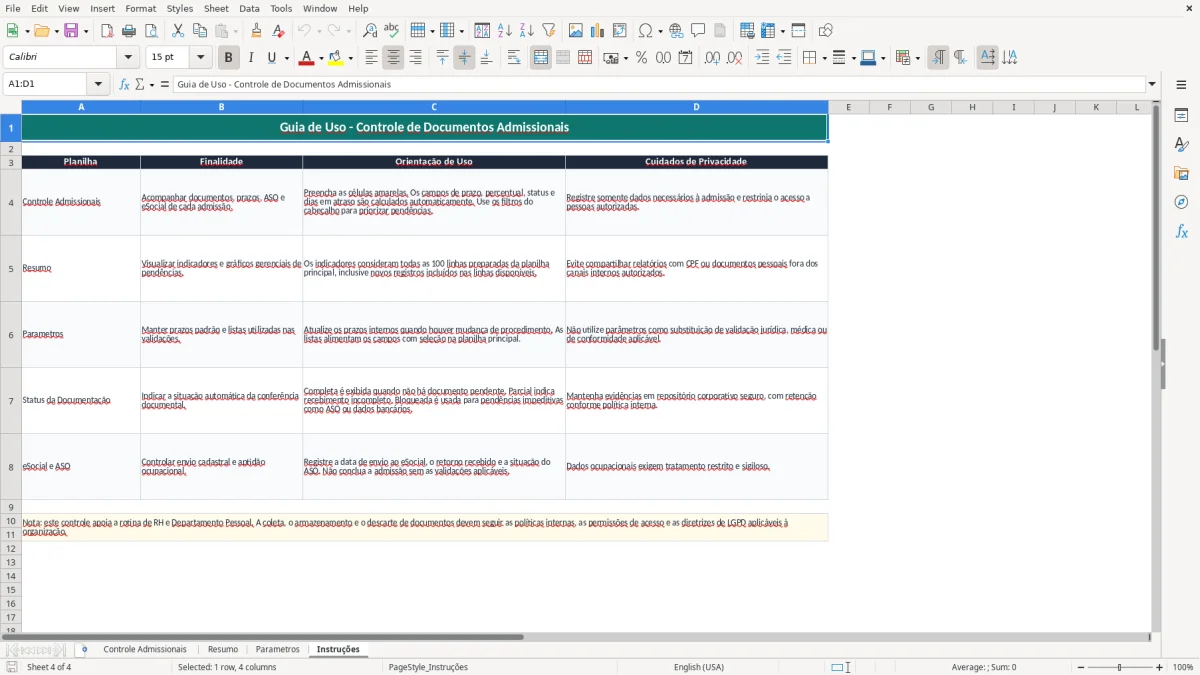Click the formula input line

click(659, 84)
